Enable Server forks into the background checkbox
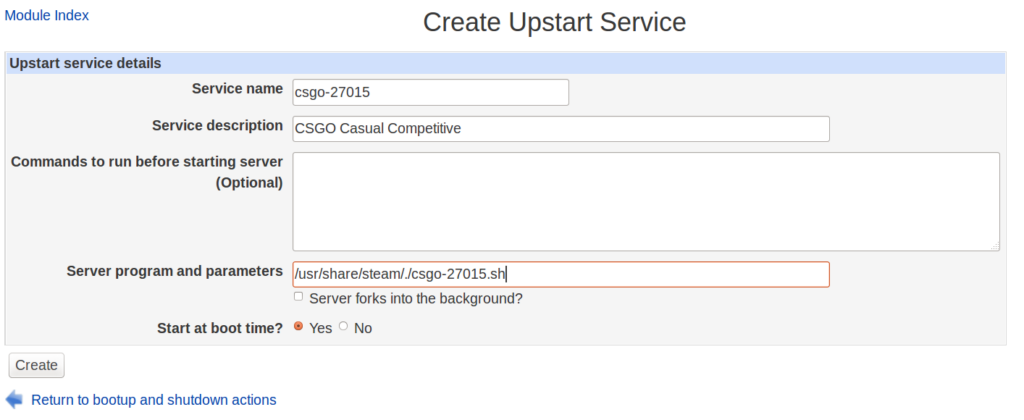 tap(298, 297)
